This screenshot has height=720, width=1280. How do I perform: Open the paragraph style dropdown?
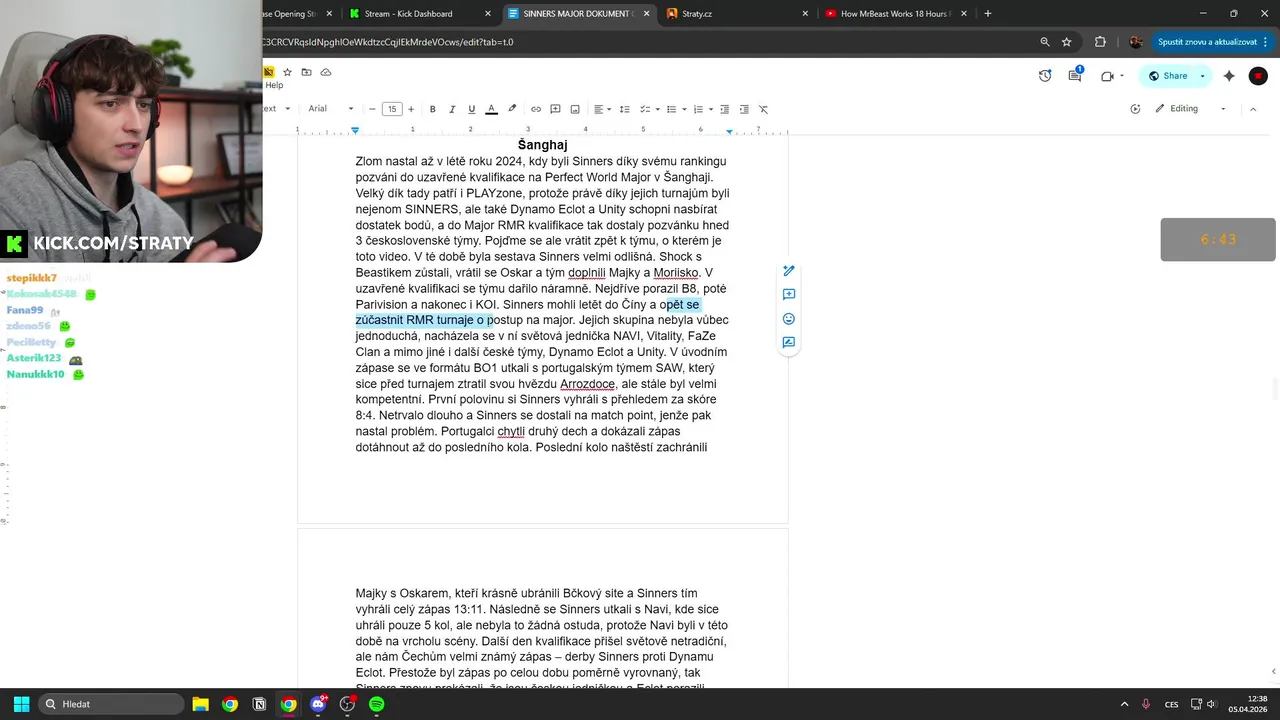click(x=277, y=109)
